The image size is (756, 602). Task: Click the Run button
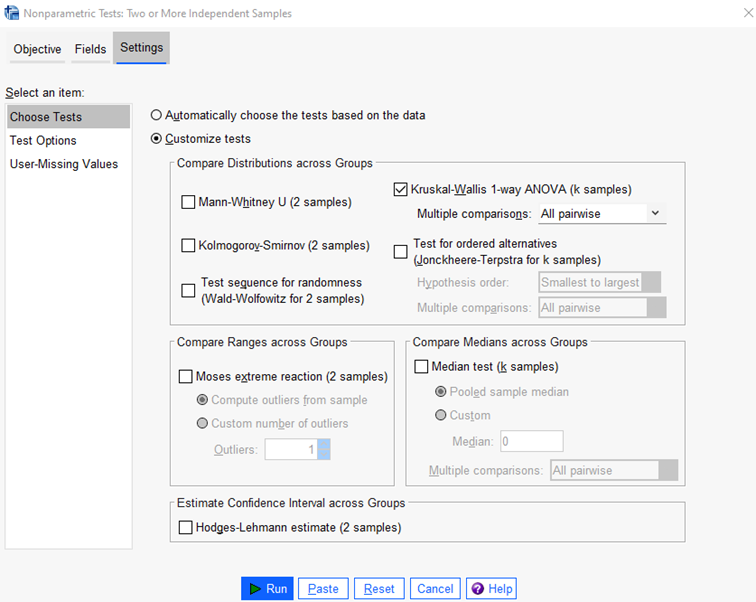click(x=267, y=589)
